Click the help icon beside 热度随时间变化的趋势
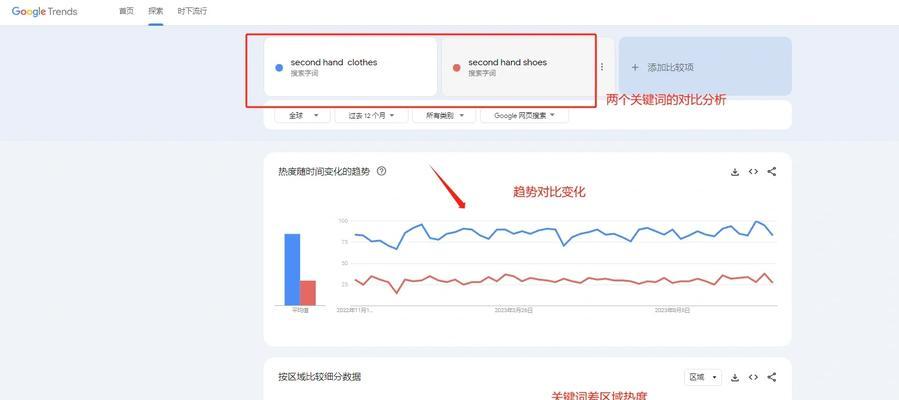Image resolution: width=899 pixels, height=400 pixels. point(381,171)
